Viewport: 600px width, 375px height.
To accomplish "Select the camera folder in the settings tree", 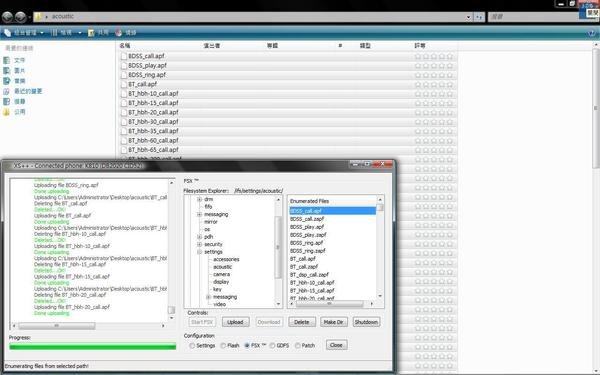I will [222, 274].
